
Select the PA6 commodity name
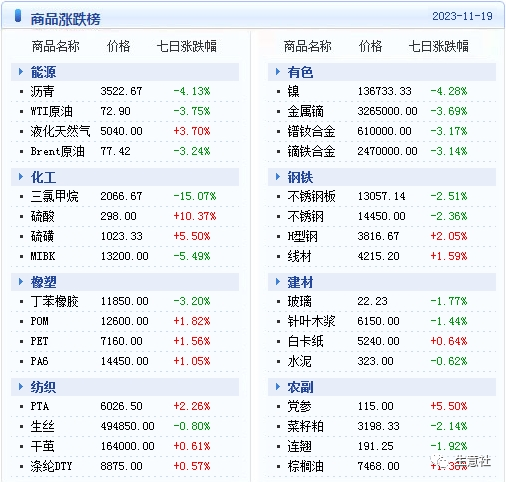[x=39, y=361]
